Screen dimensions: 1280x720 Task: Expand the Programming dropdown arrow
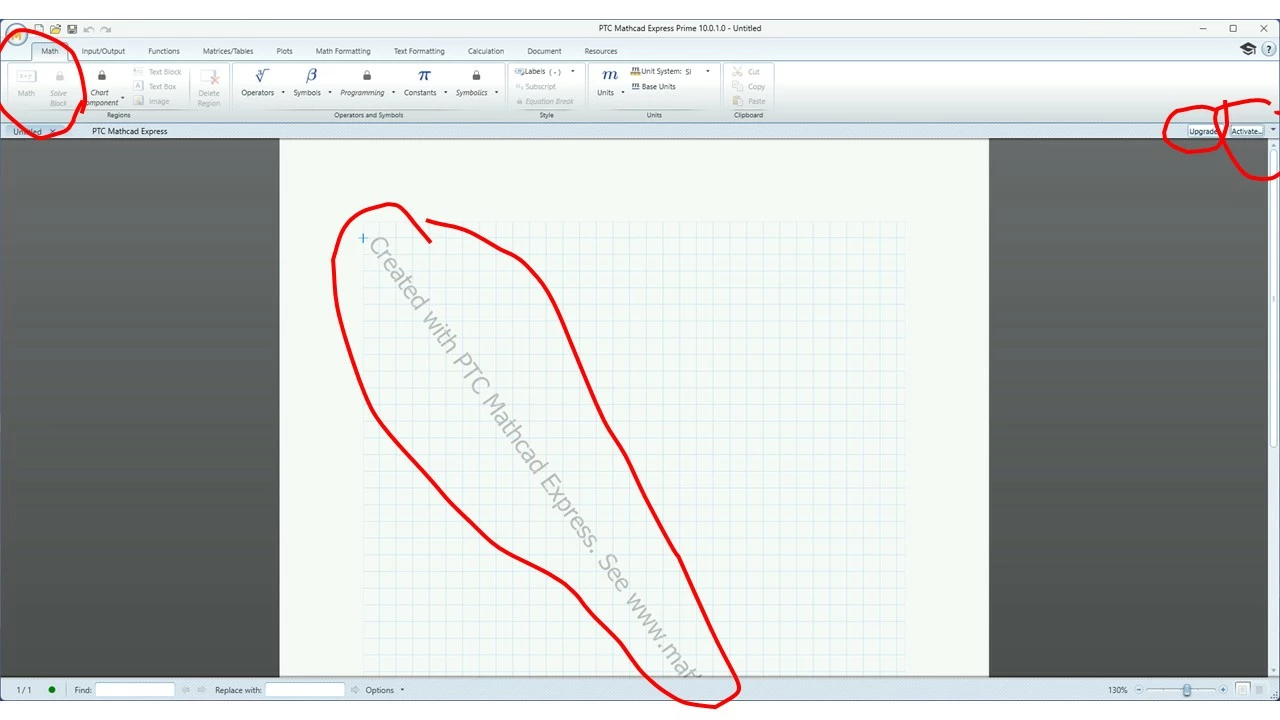393,93
